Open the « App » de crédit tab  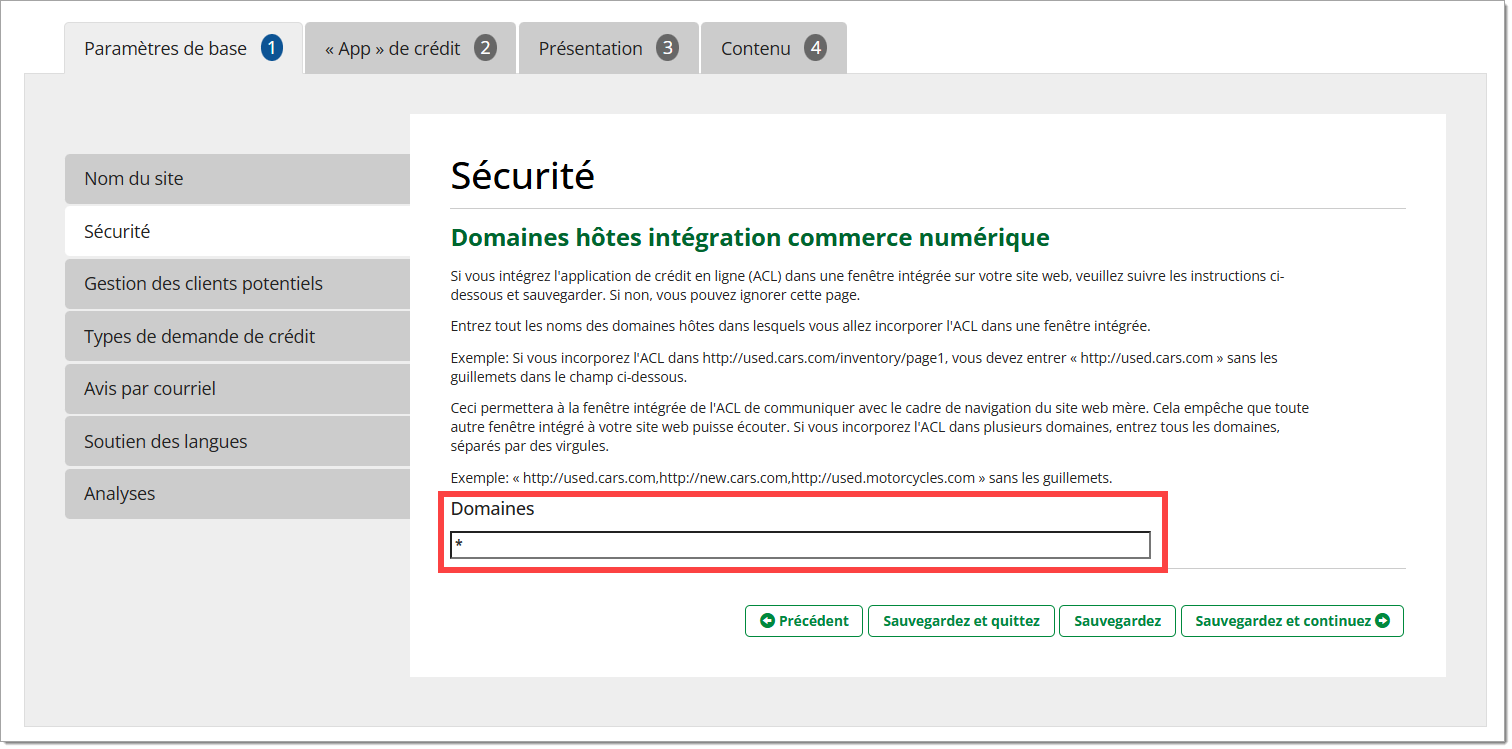click(393, 49)
